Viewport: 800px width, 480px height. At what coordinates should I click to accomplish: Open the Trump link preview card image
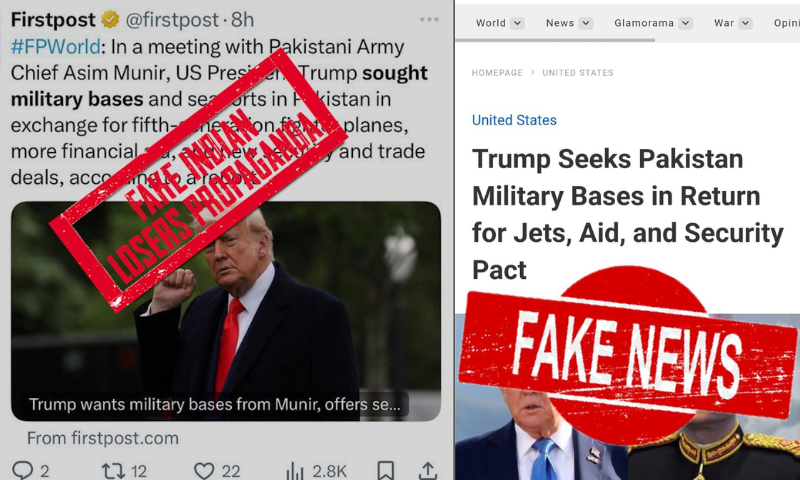(226, 311)
